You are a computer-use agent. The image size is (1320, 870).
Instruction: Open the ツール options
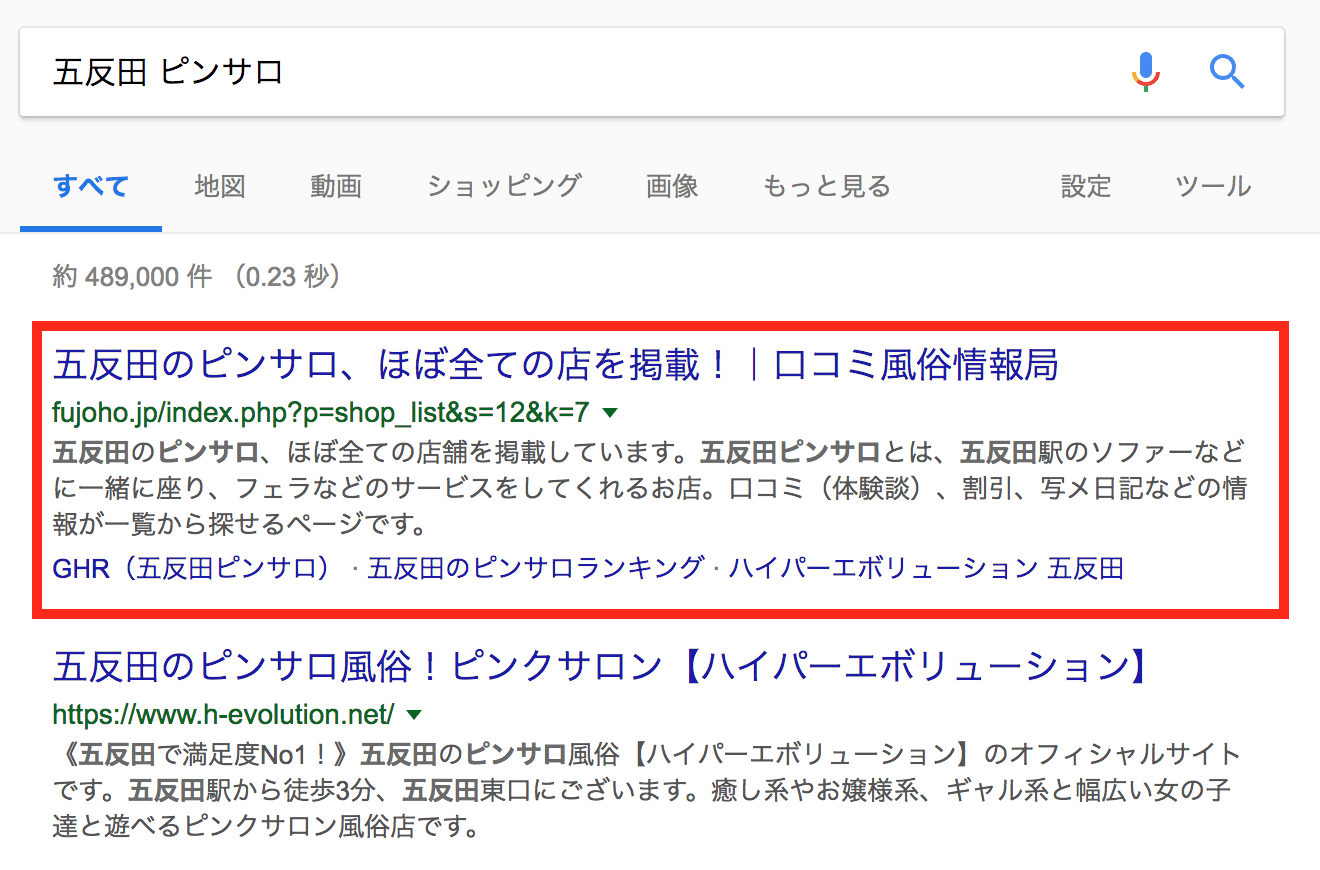pyautogui.click(x=1213, y=187)
